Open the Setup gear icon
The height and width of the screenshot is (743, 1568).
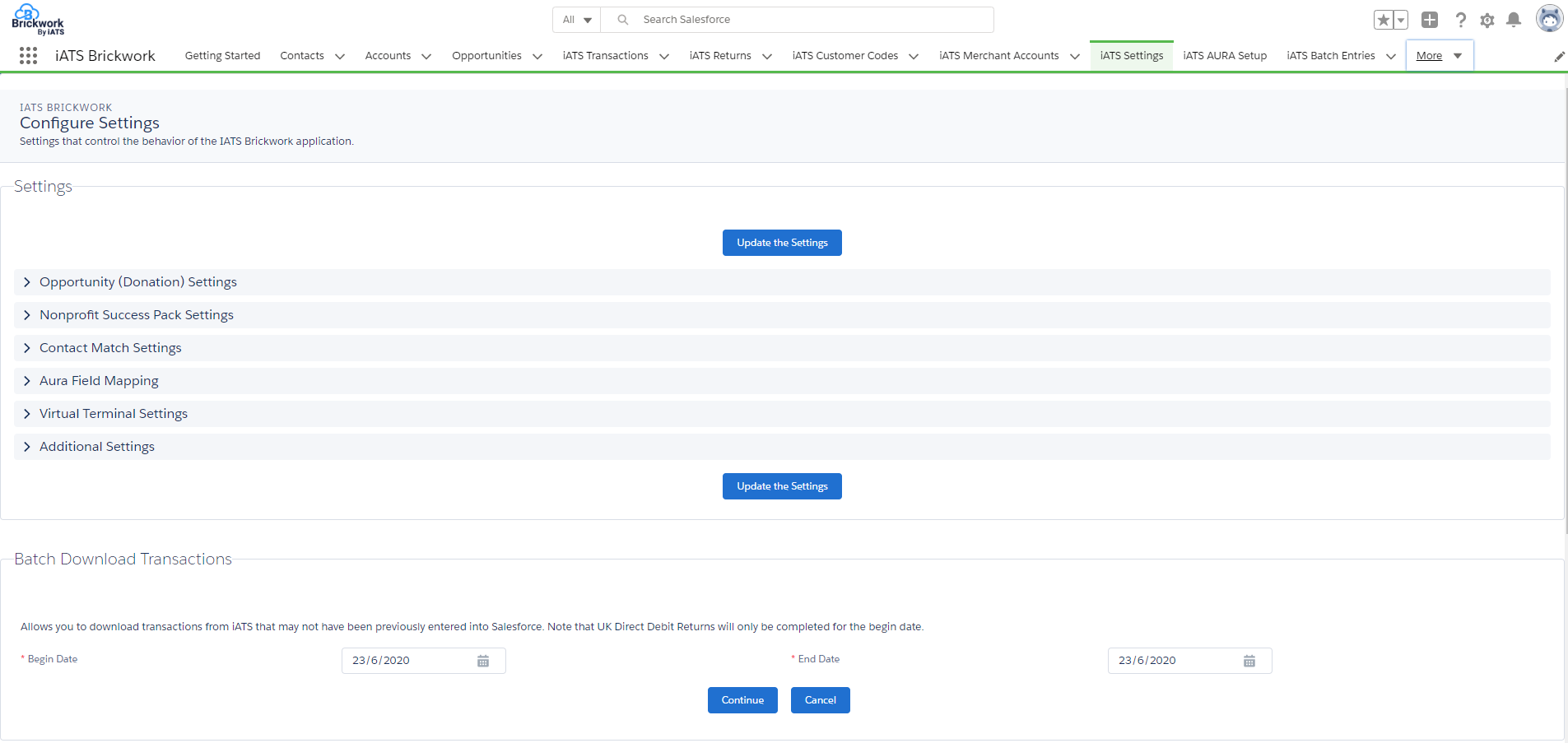(x=1487, y=20)
